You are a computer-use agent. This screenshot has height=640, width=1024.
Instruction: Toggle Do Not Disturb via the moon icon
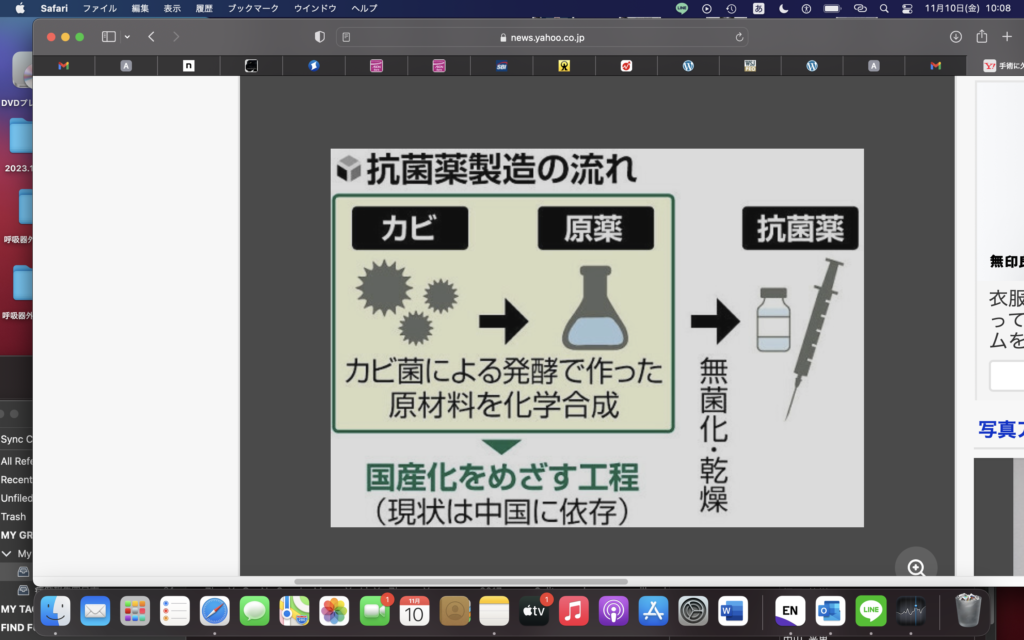[783, 10]
